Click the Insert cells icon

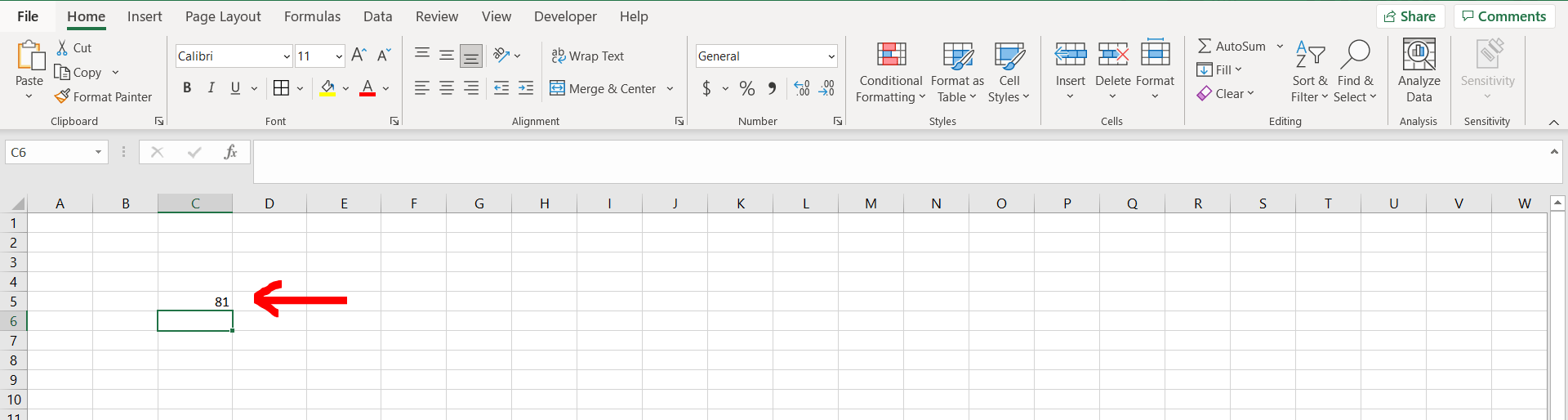point(1070,55)
